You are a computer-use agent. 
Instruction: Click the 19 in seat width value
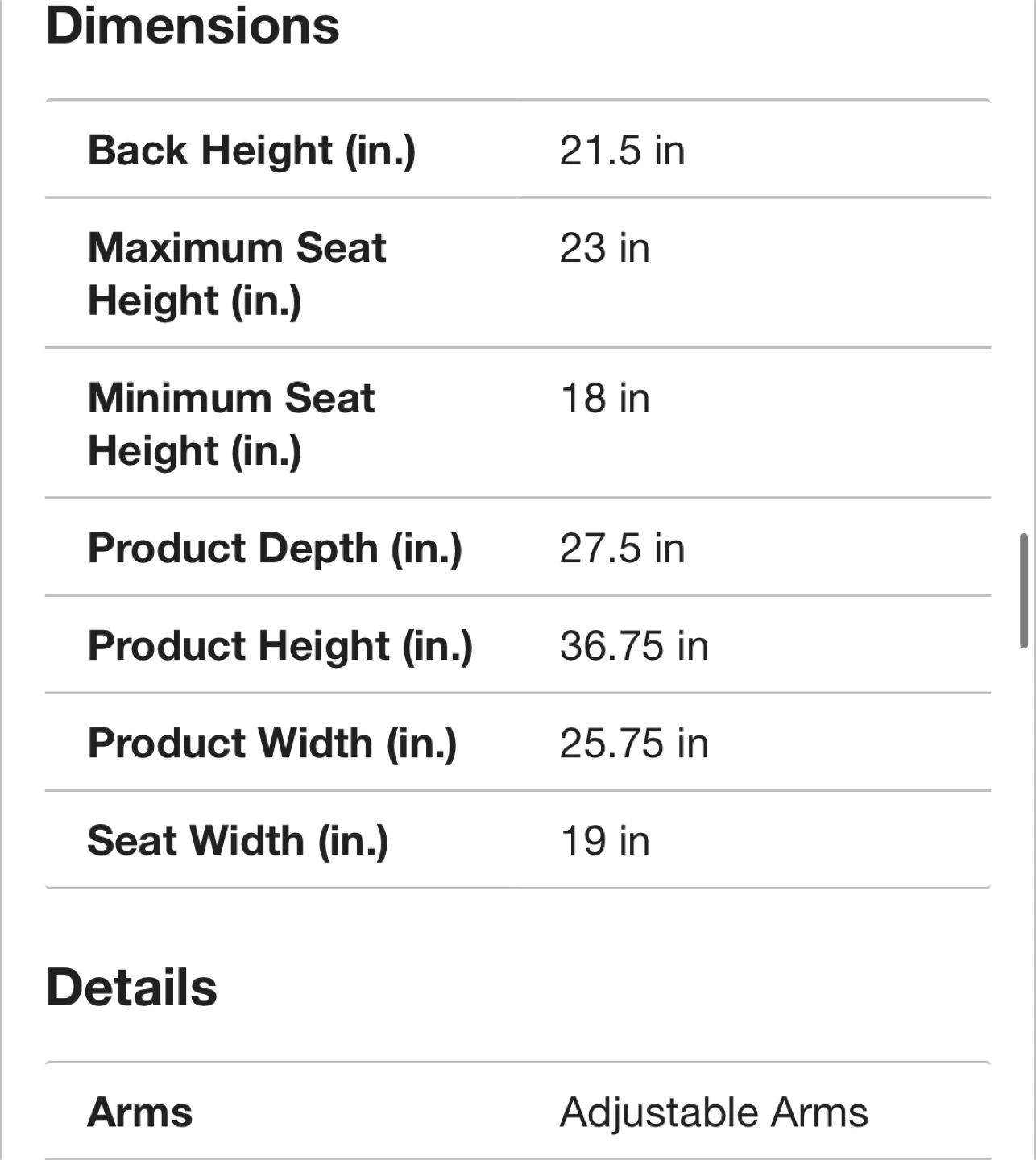point(605,841)
